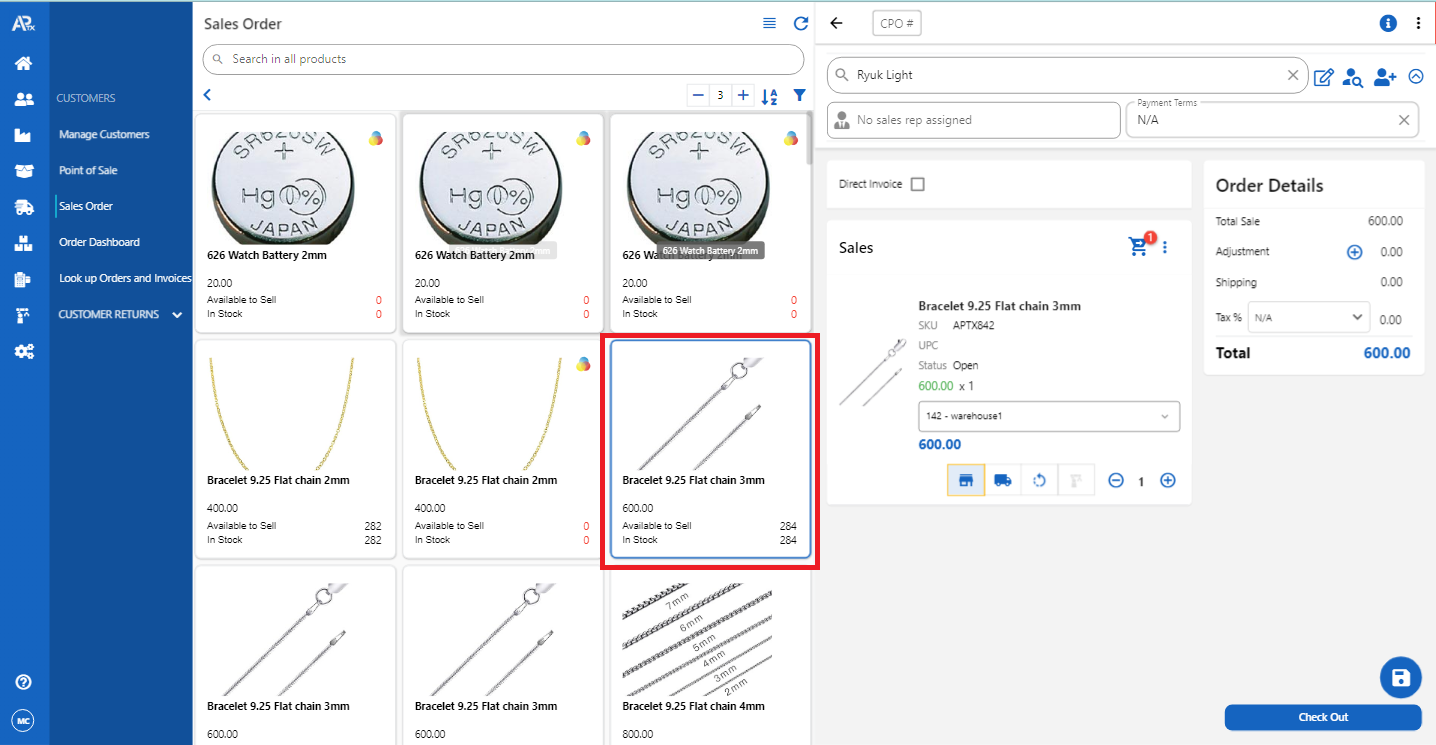Toggle the list view icon for products
Image resolution: width=1436 pixels, height=745 pixels.
(769, 23)
